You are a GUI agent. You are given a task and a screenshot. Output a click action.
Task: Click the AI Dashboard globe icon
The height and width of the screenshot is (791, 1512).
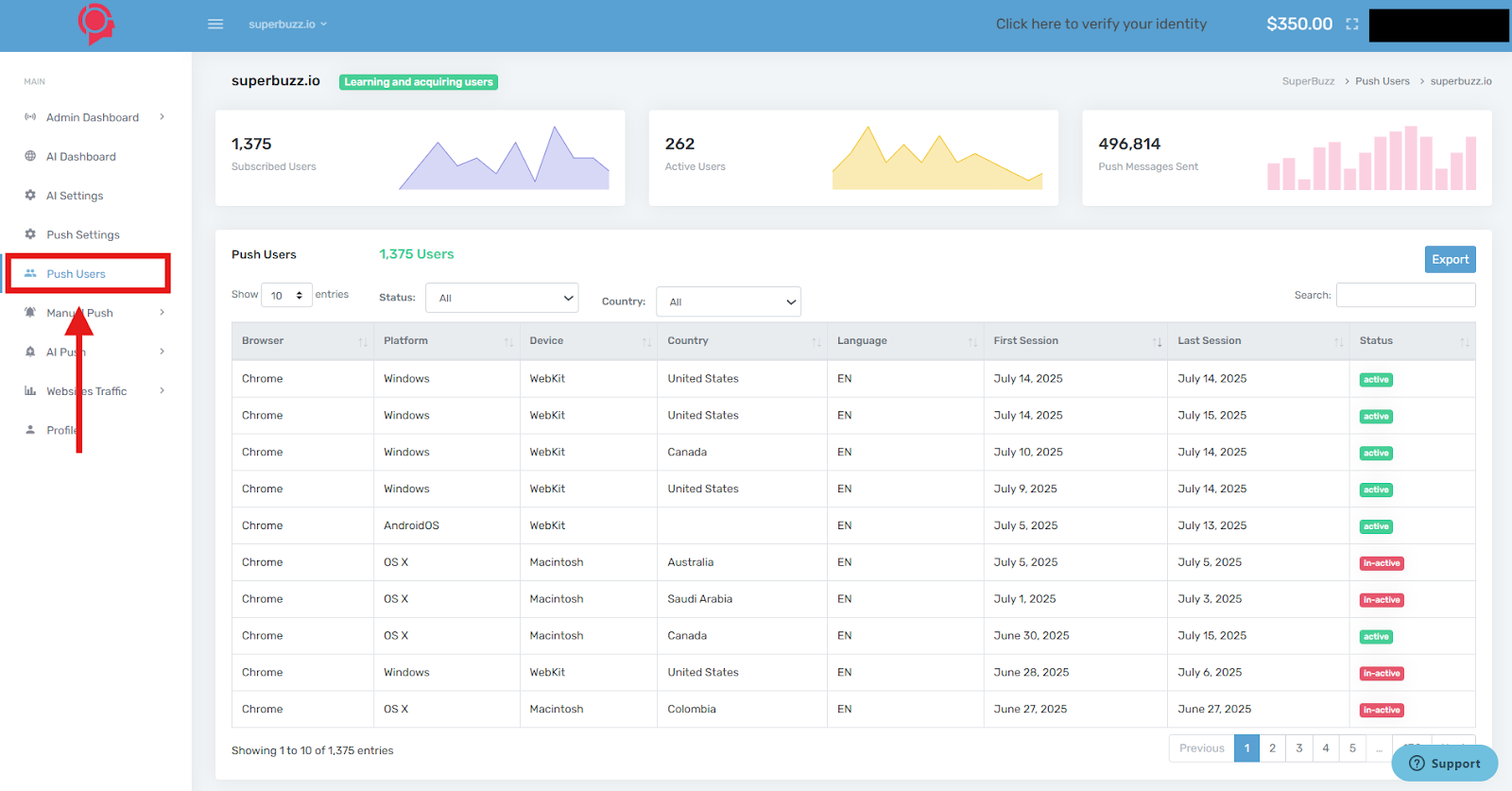30,156
